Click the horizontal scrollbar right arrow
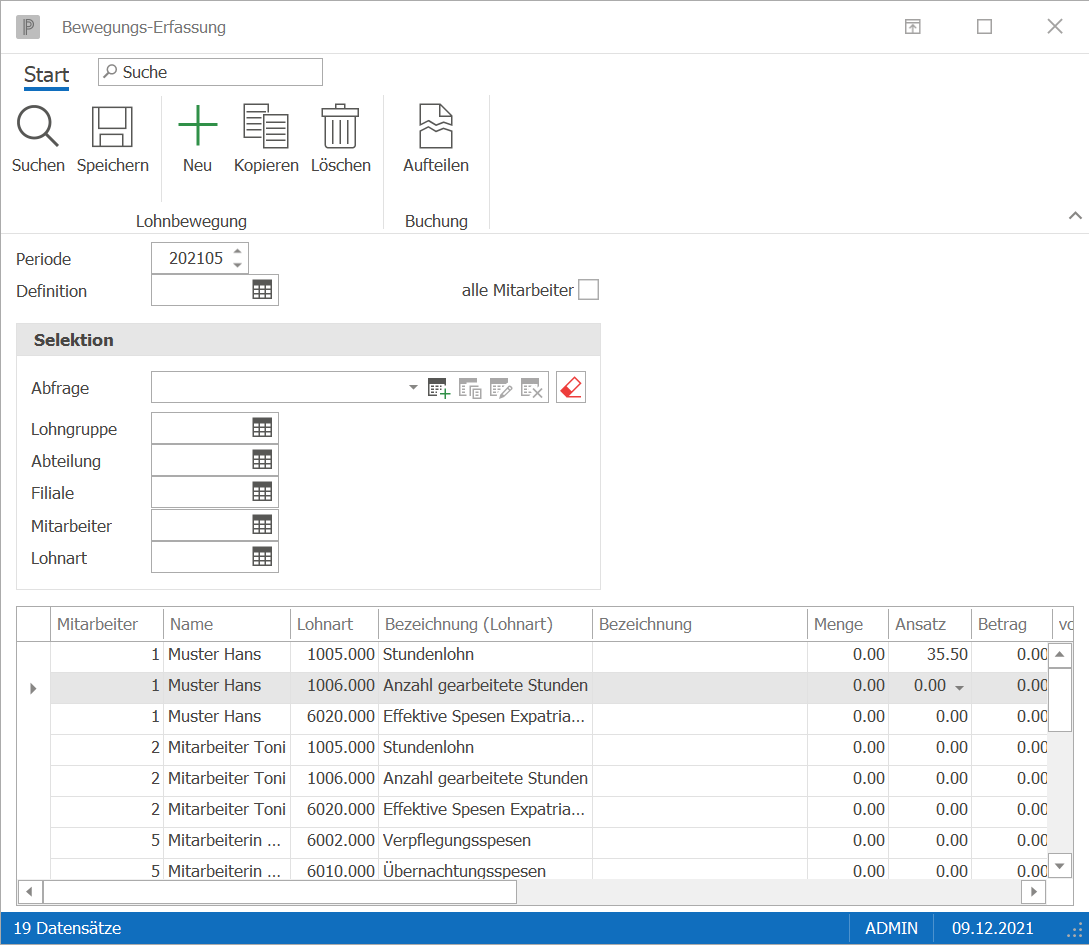This screenshot has height=945, width=1089. tap(1033, 892)
